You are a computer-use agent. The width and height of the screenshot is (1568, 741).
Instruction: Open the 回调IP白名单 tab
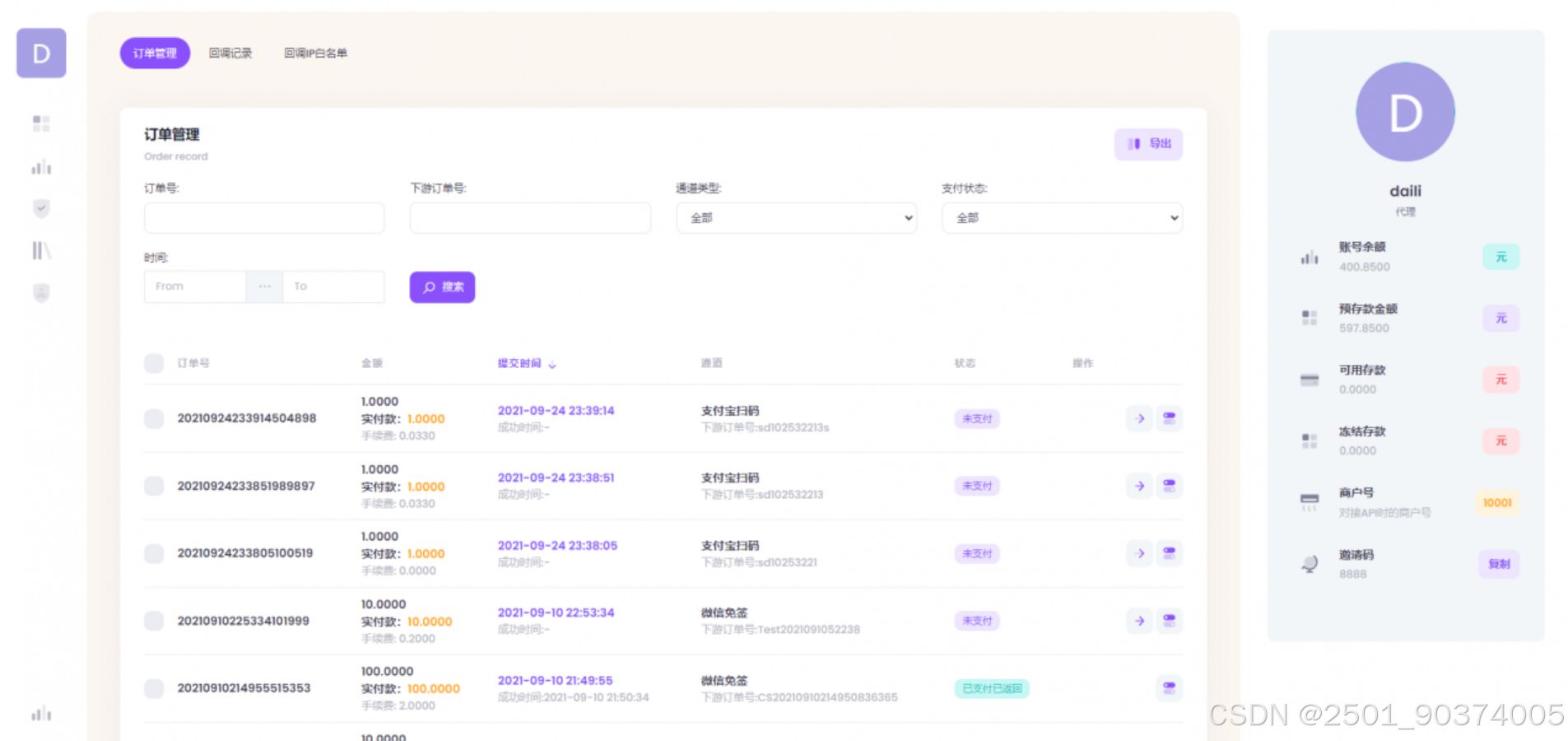tap(316, 53)
